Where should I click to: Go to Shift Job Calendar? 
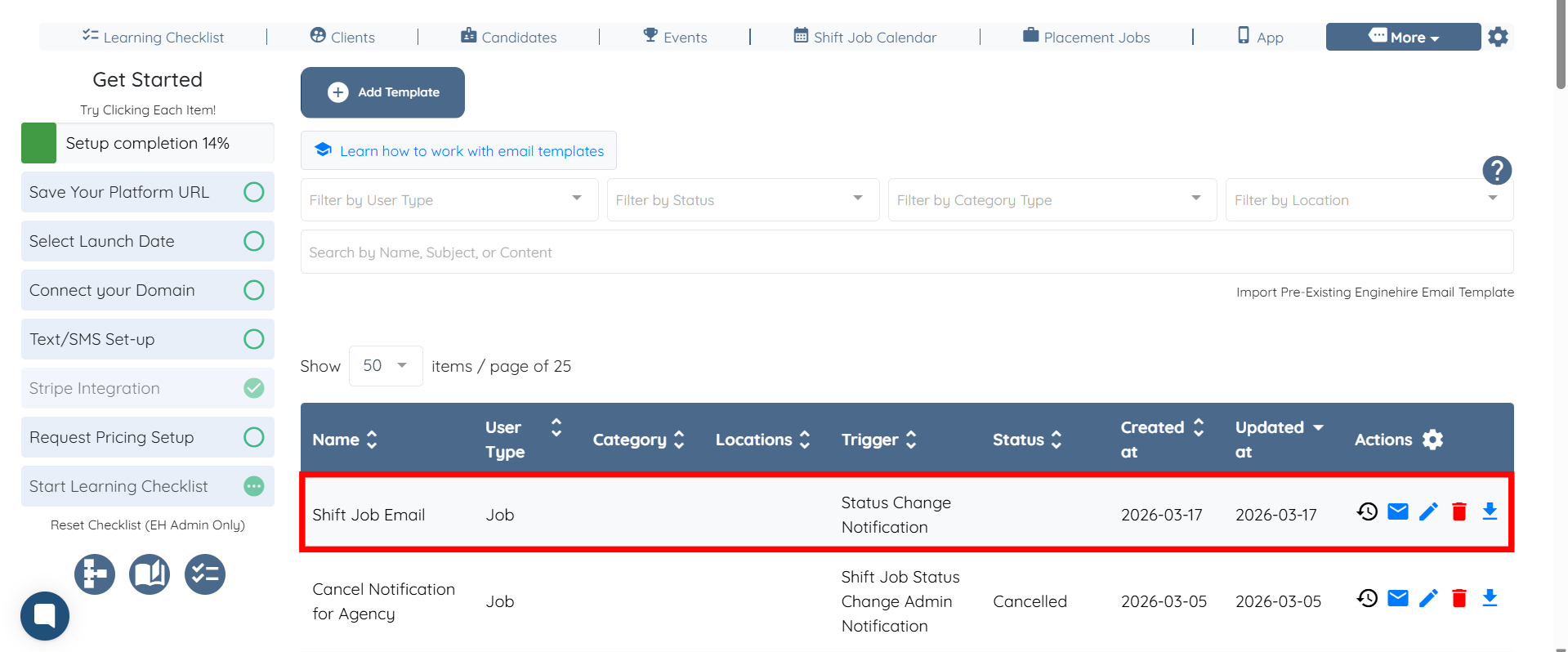click(865, 37)
